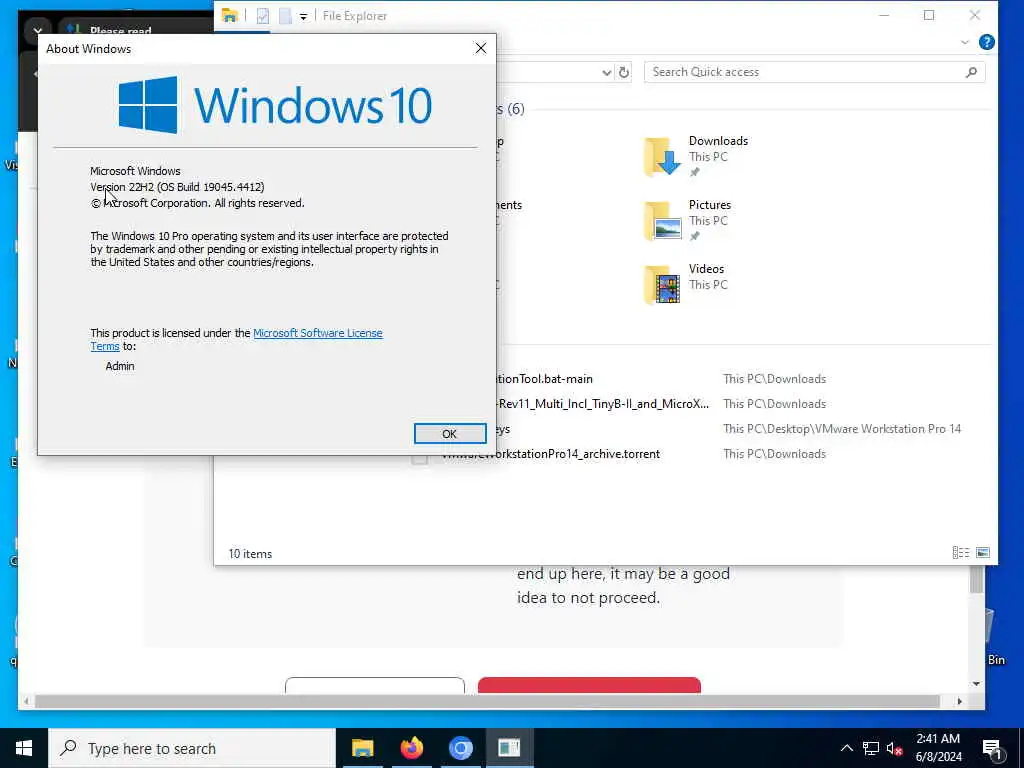Click the 10 items status text
1024x768 pixels.
pos(250,554)
